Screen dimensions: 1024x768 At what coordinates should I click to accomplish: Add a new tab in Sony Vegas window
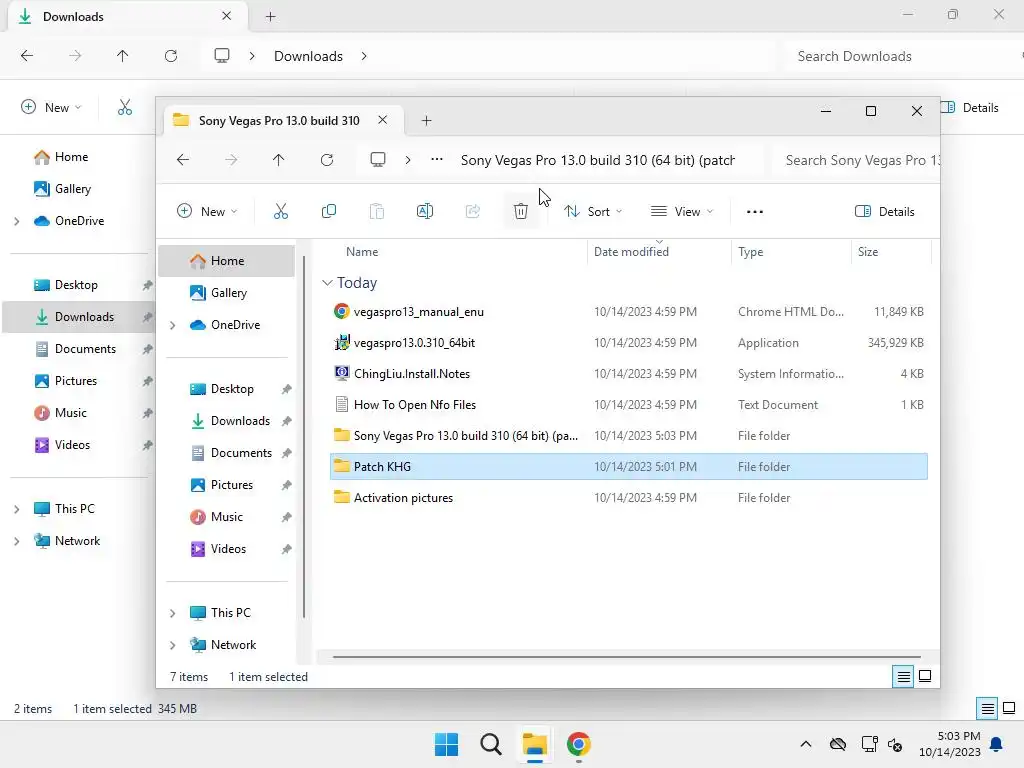426,121
